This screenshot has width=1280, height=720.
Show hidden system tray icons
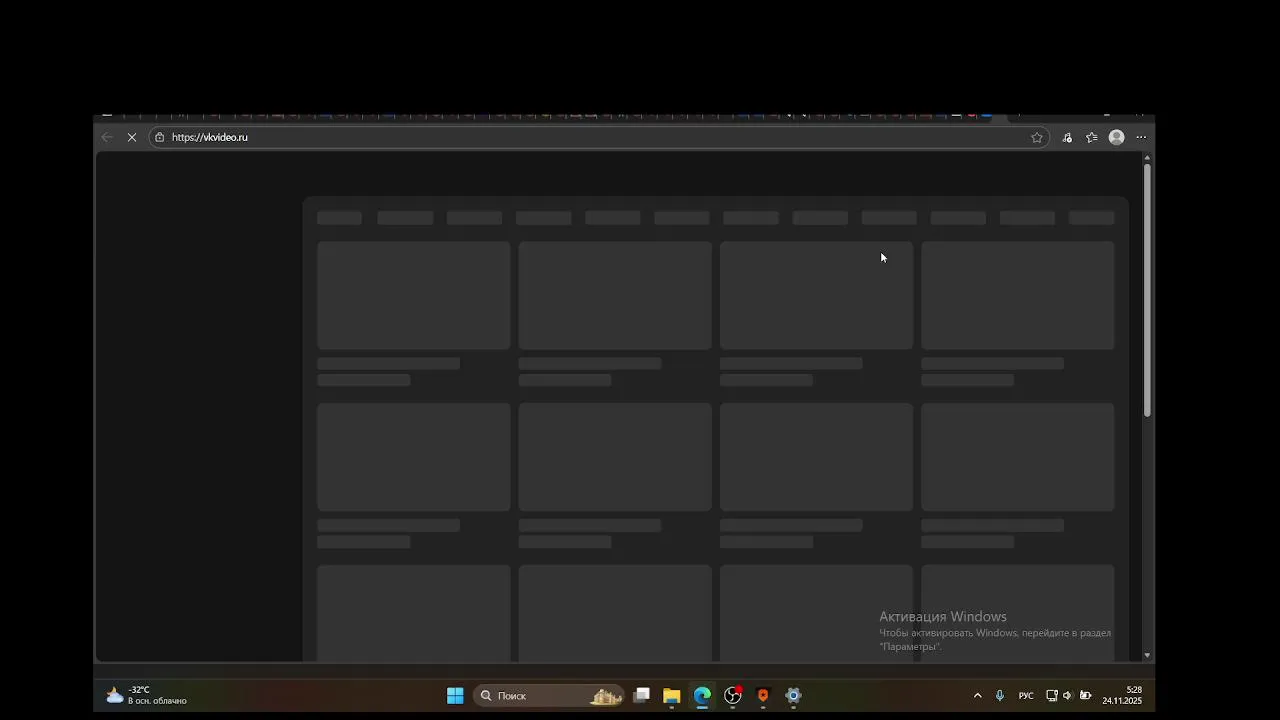977,696
